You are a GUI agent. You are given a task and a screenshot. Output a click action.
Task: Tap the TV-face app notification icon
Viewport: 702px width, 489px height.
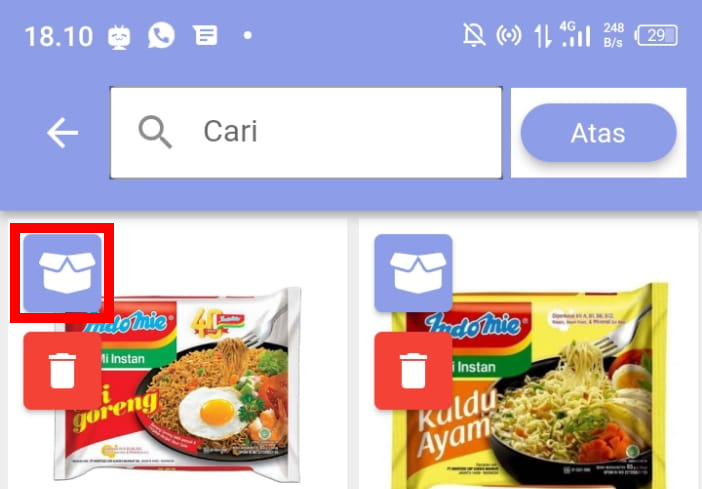119,37
